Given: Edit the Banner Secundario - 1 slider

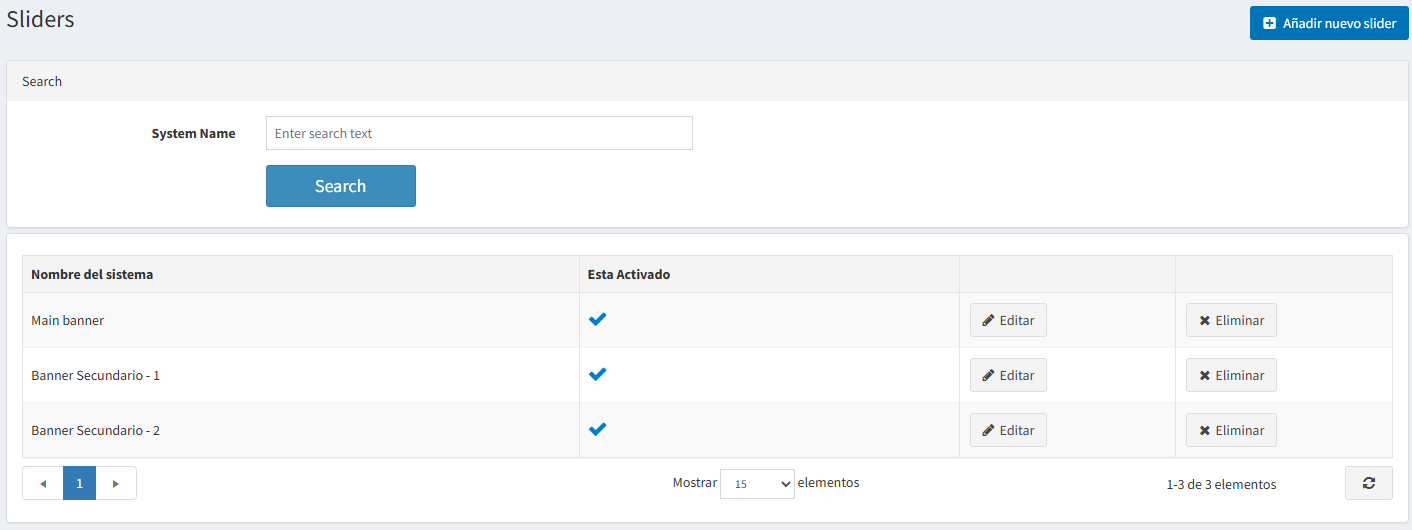Looking at the screenshot, I should pyautogui.click(x=1008, y=375).
